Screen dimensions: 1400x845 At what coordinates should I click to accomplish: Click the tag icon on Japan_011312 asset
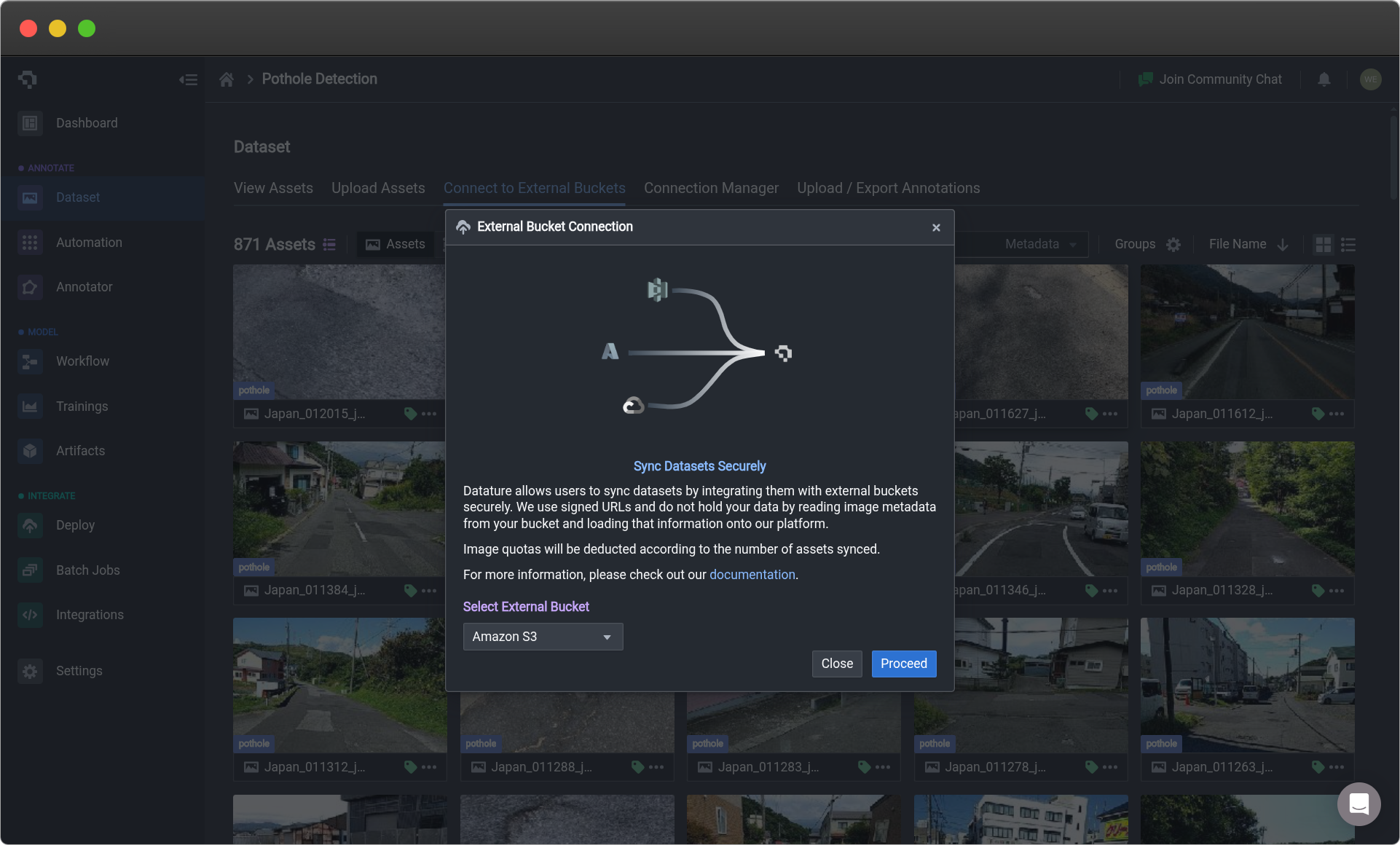(x=410, y=767)
